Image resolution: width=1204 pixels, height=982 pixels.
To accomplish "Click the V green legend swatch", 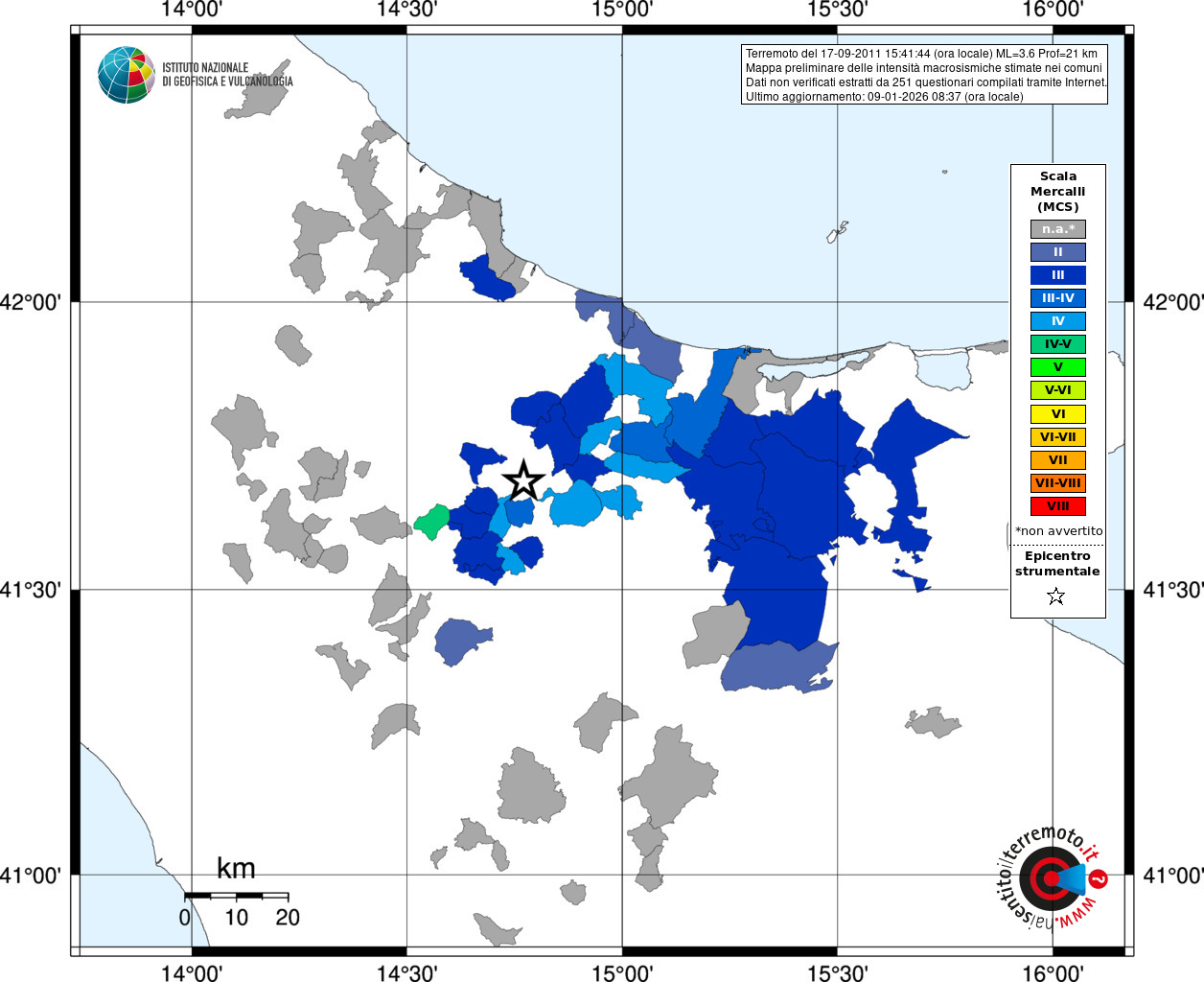I will click(x=1058, y=367).
